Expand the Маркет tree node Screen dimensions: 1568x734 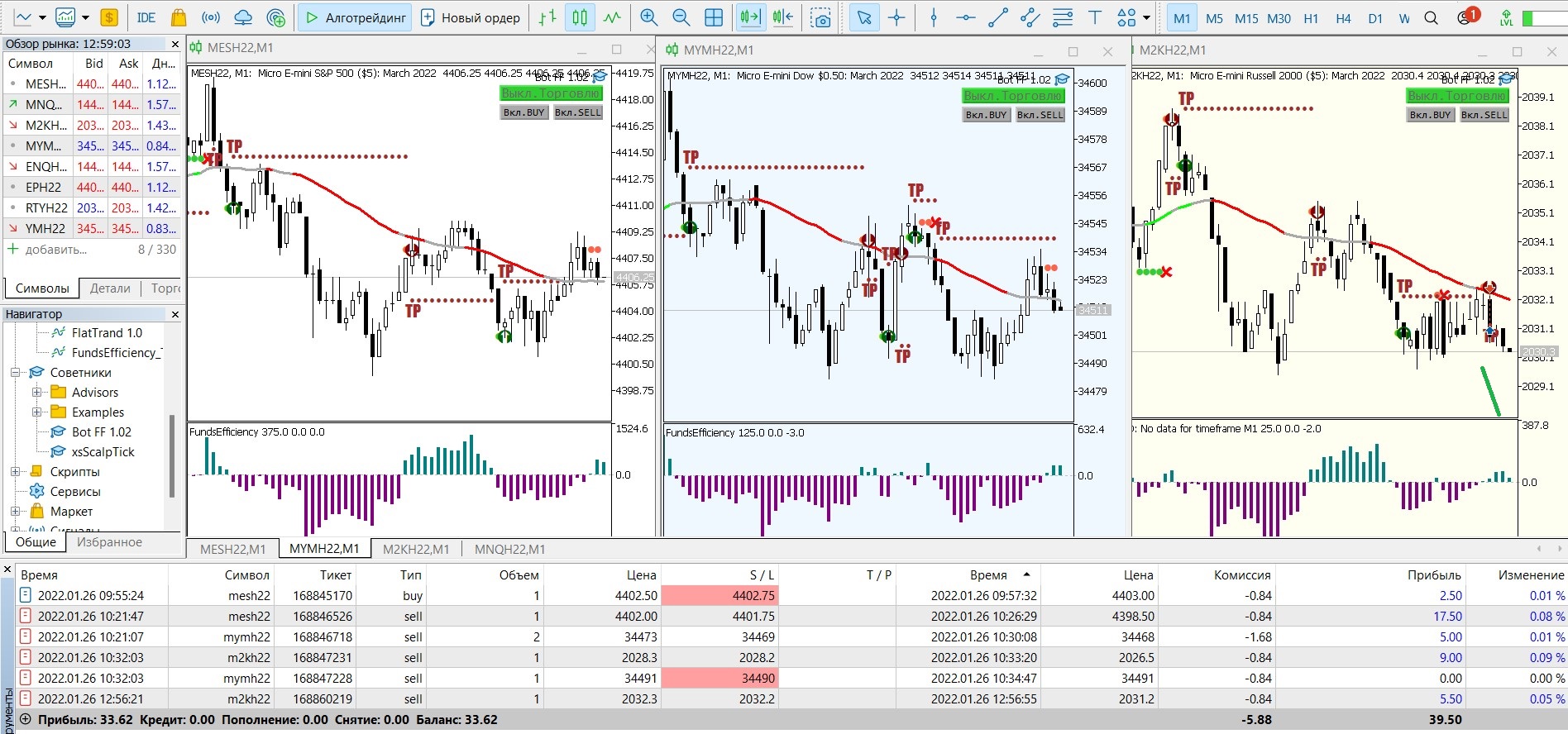[x=15, y=512]
